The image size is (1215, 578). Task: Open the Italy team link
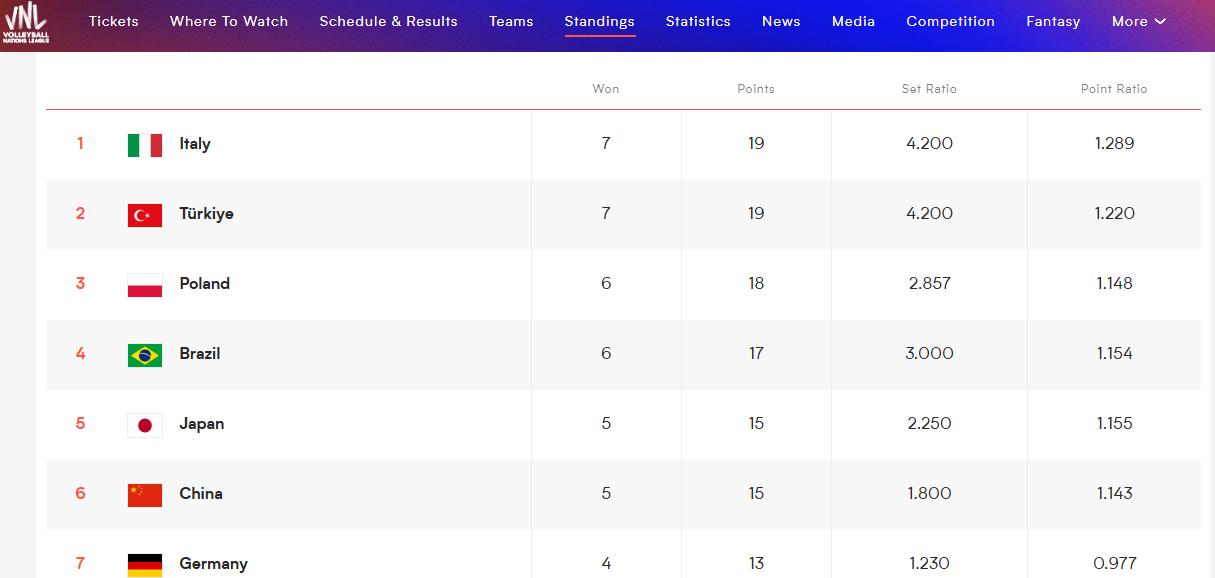(x=195, y=144)
